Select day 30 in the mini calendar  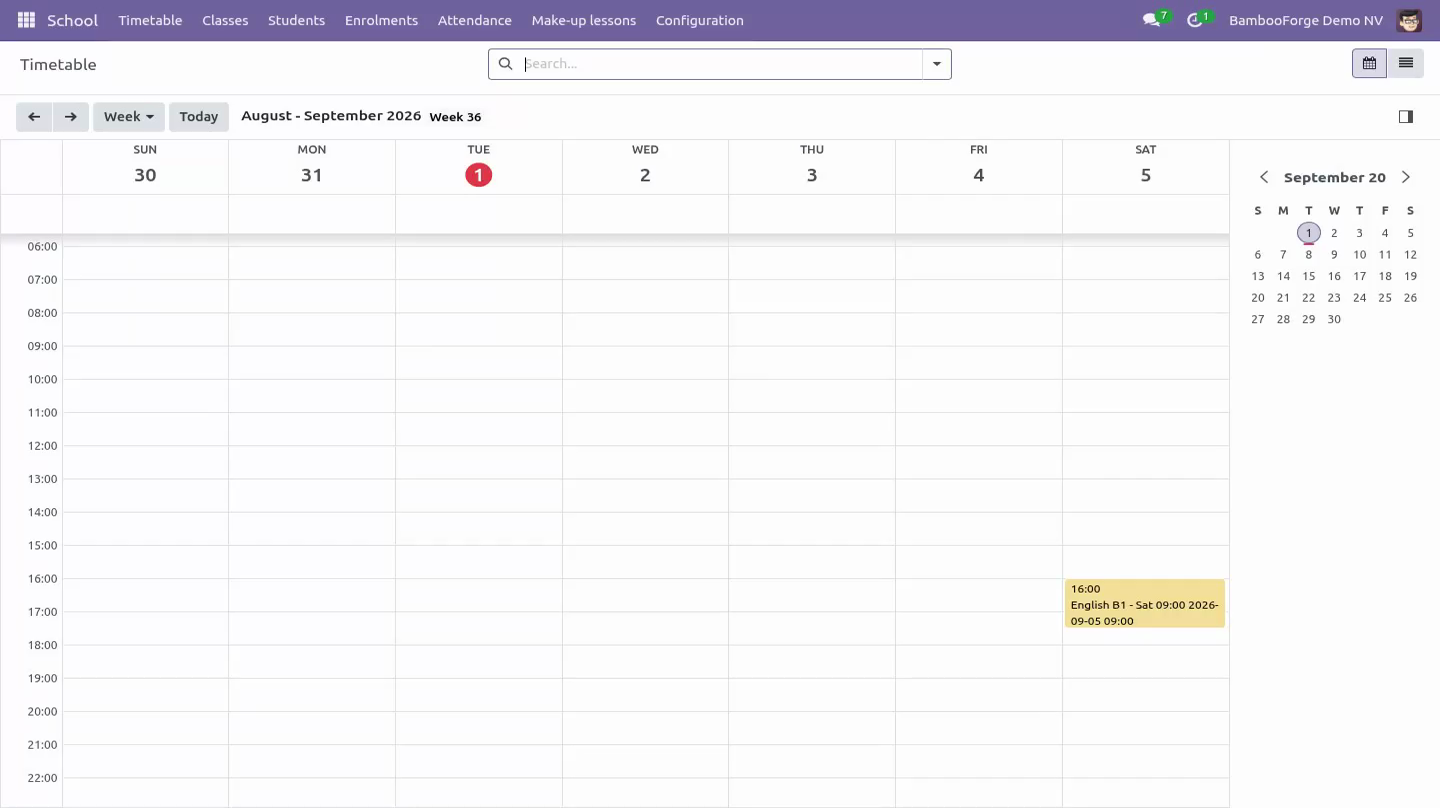click(x=1334, y=319)
